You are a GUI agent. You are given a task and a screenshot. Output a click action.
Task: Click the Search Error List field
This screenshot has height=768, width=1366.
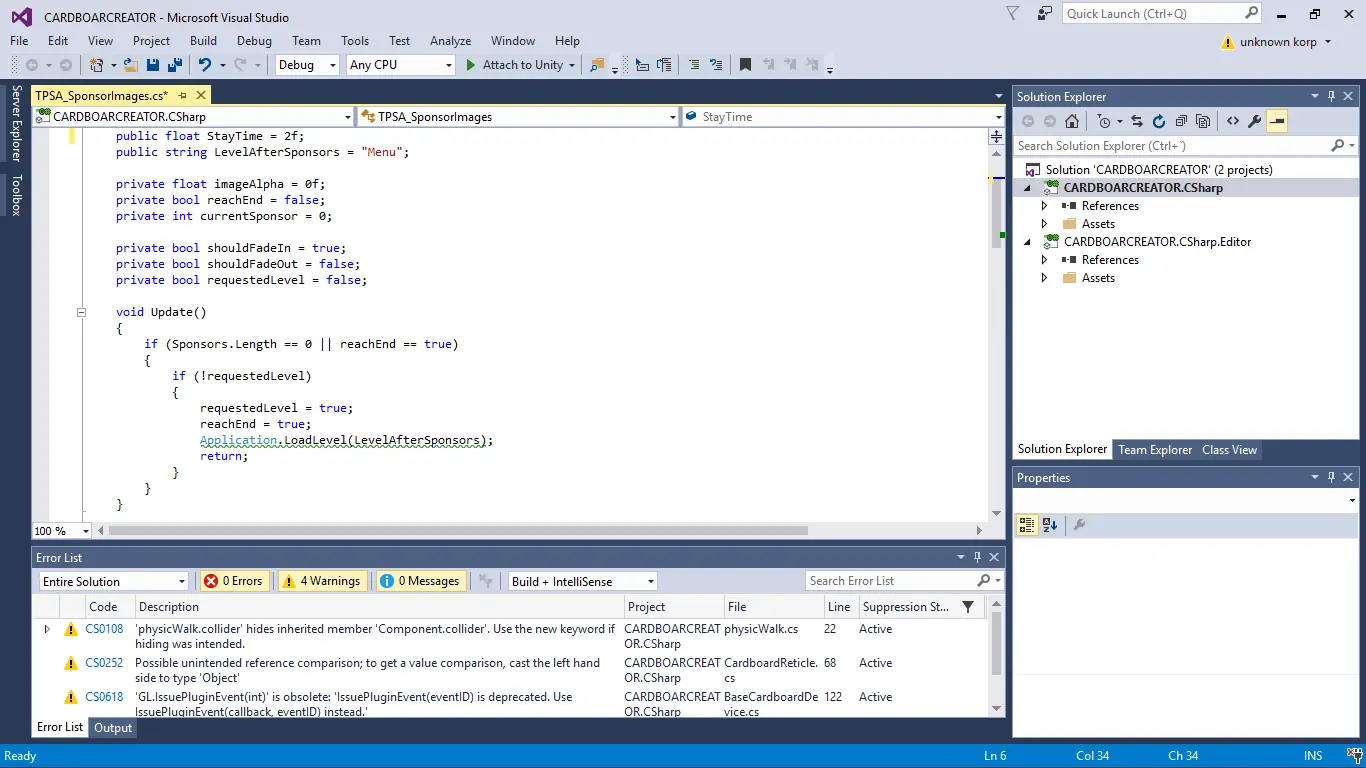tap(890, 581)
